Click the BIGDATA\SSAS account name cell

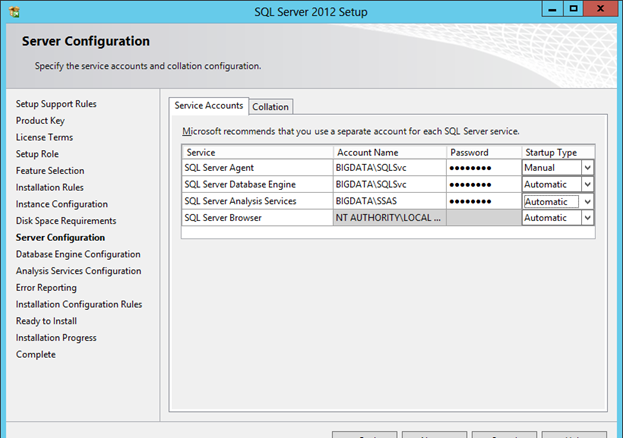click(389, 201)
